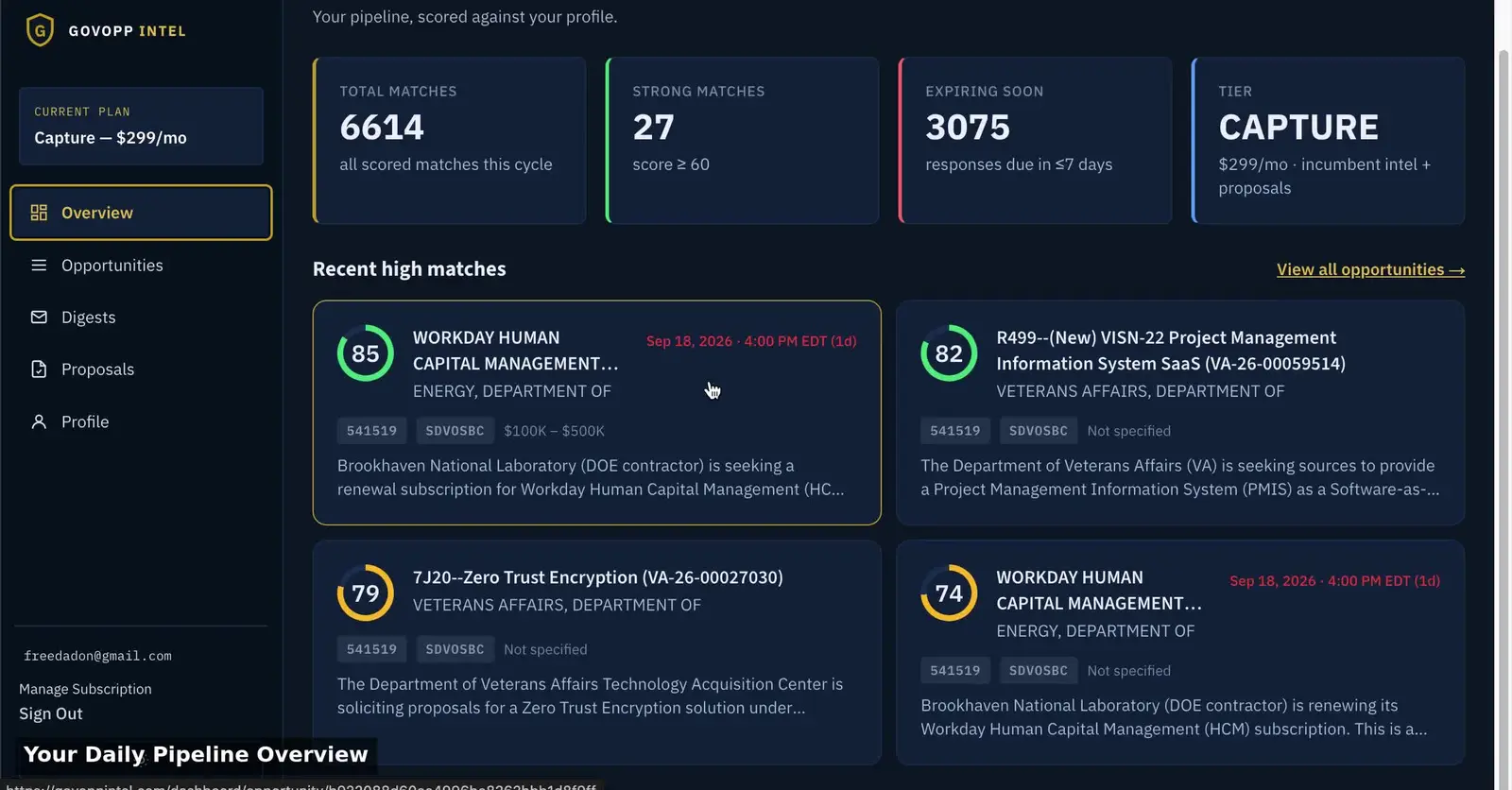Click Manage Subscription link
Viewport: 1512px width, 790px height.
pyautogui.click(x=85, y=689)
